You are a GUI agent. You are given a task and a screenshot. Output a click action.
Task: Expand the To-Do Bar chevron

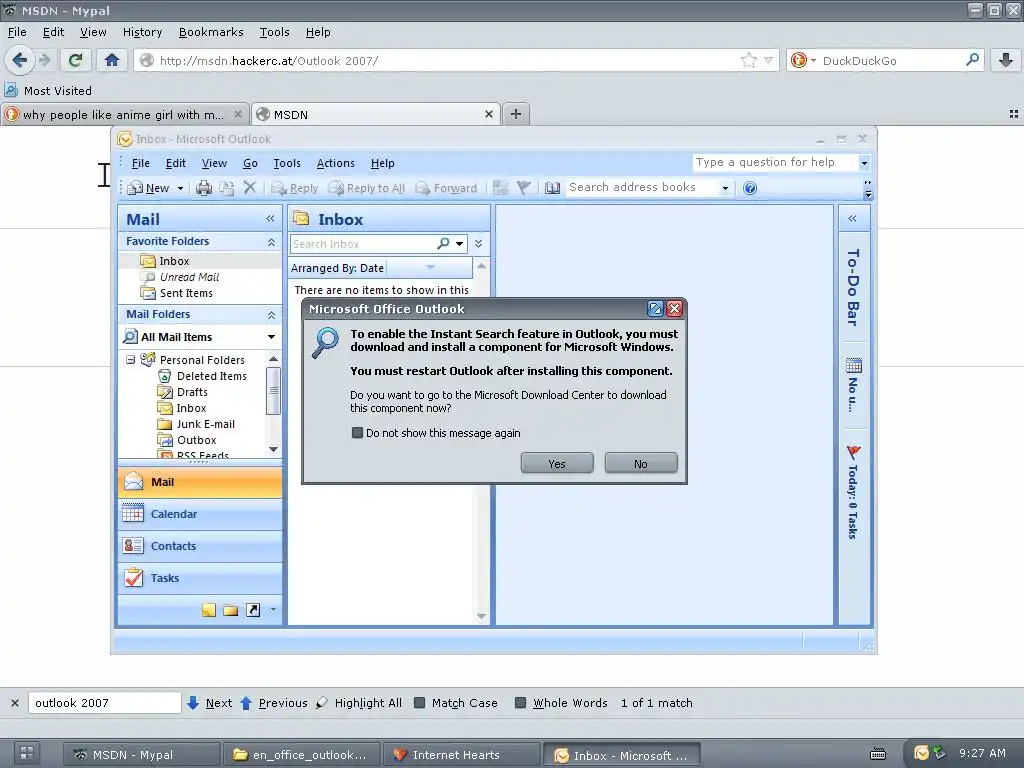[x=852, y=218]
